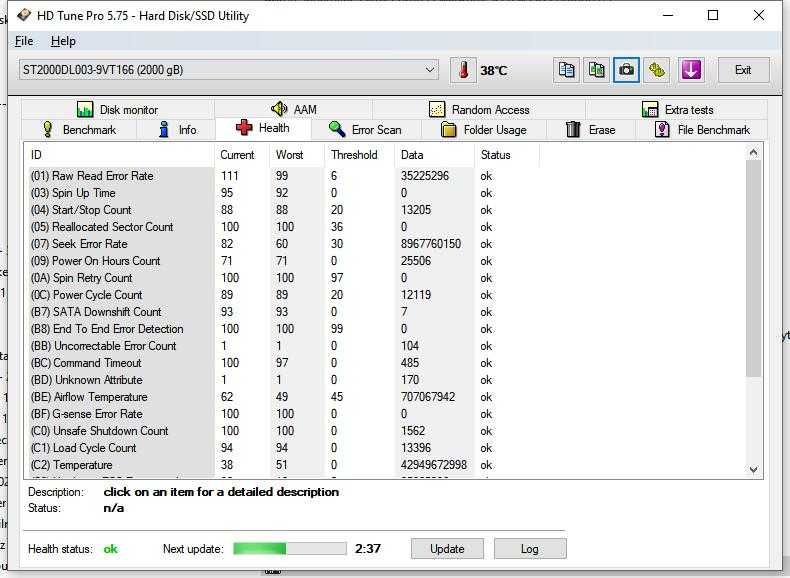Click the Log button
This screenshot has width=790, height=578.
click(530, 548)
